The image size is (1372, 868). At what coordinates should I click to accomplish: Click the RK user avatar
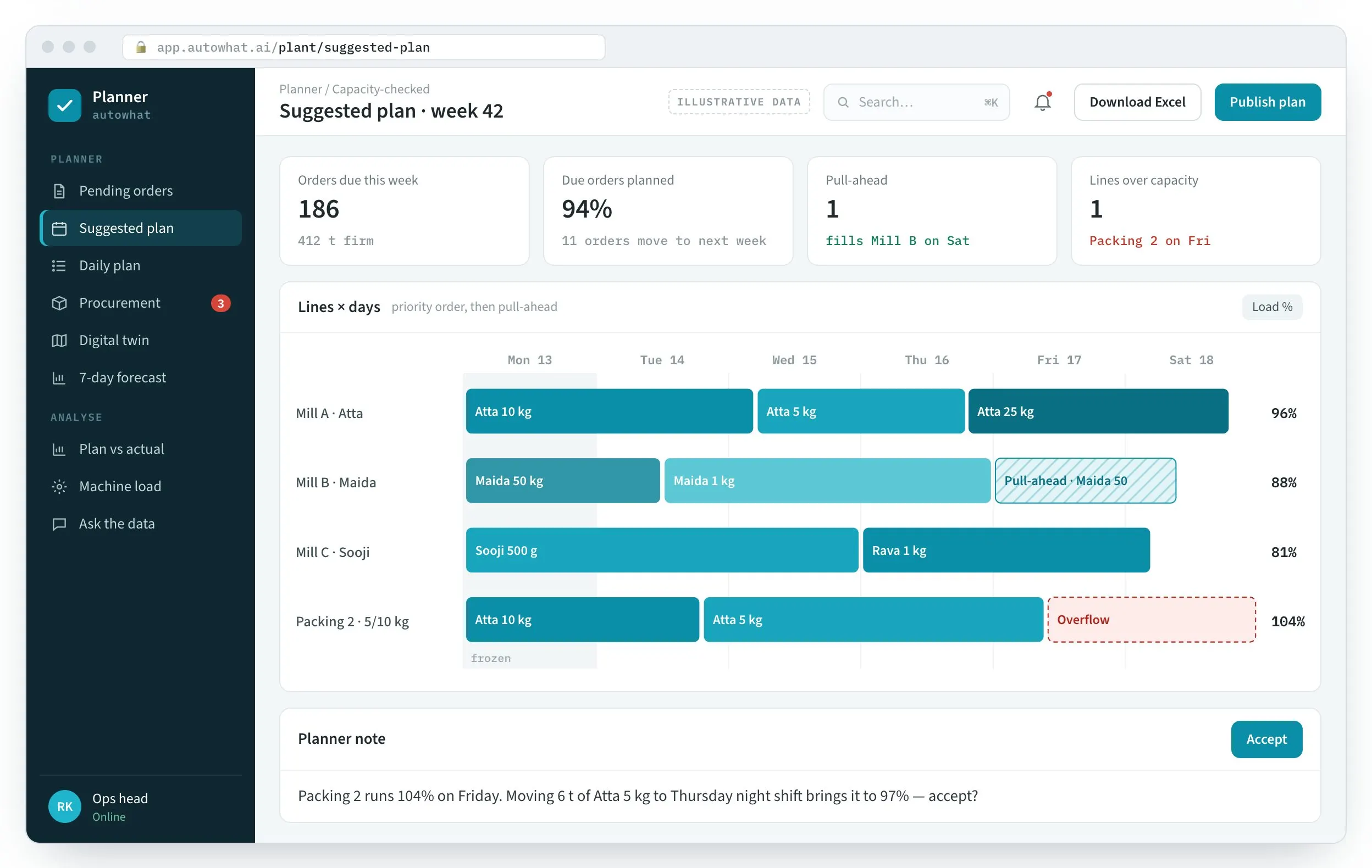(x=64, y=806)
